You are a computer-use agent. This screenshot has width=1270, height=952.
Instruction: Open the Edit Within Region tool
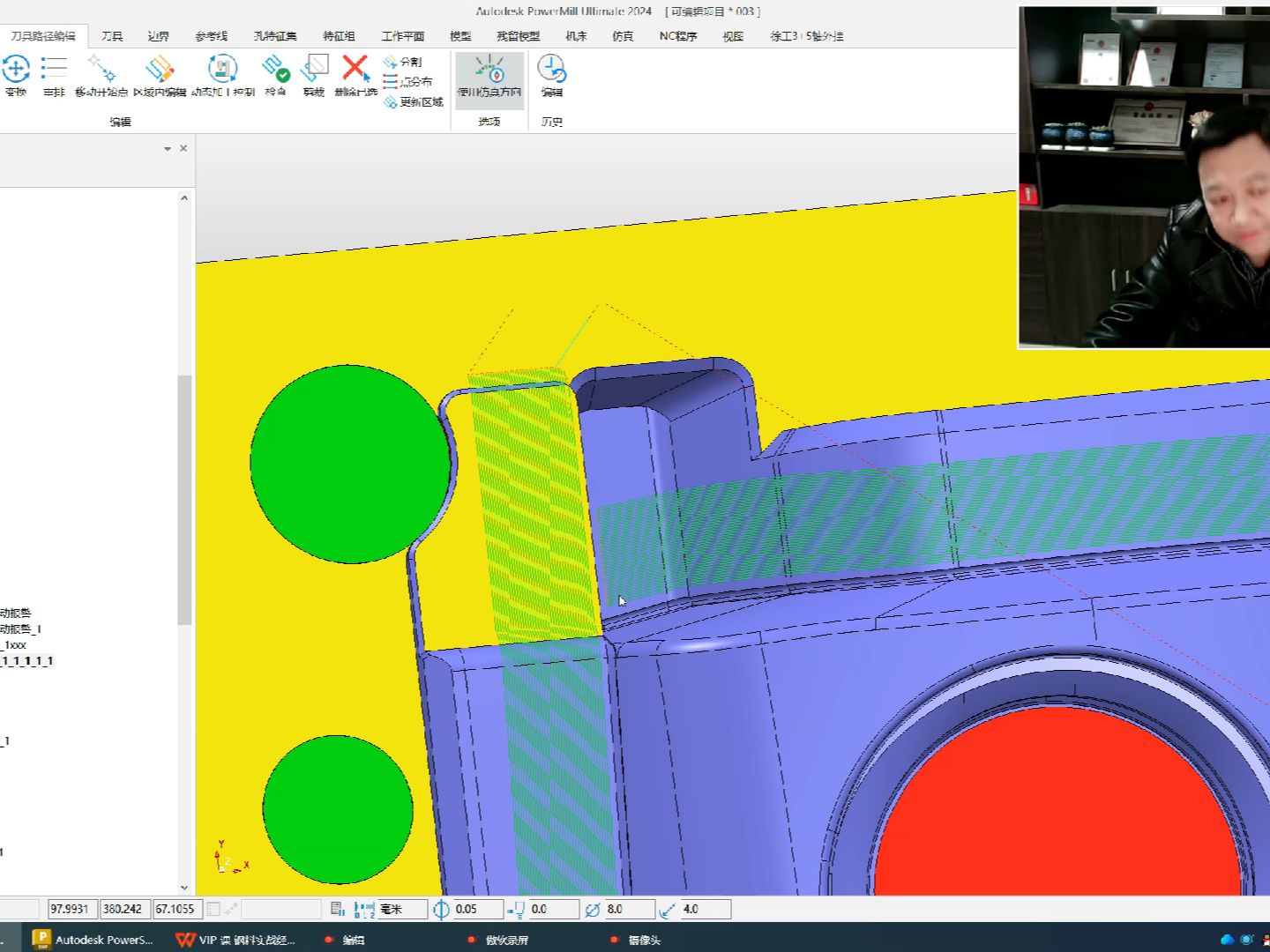click(x=160, y=69)
